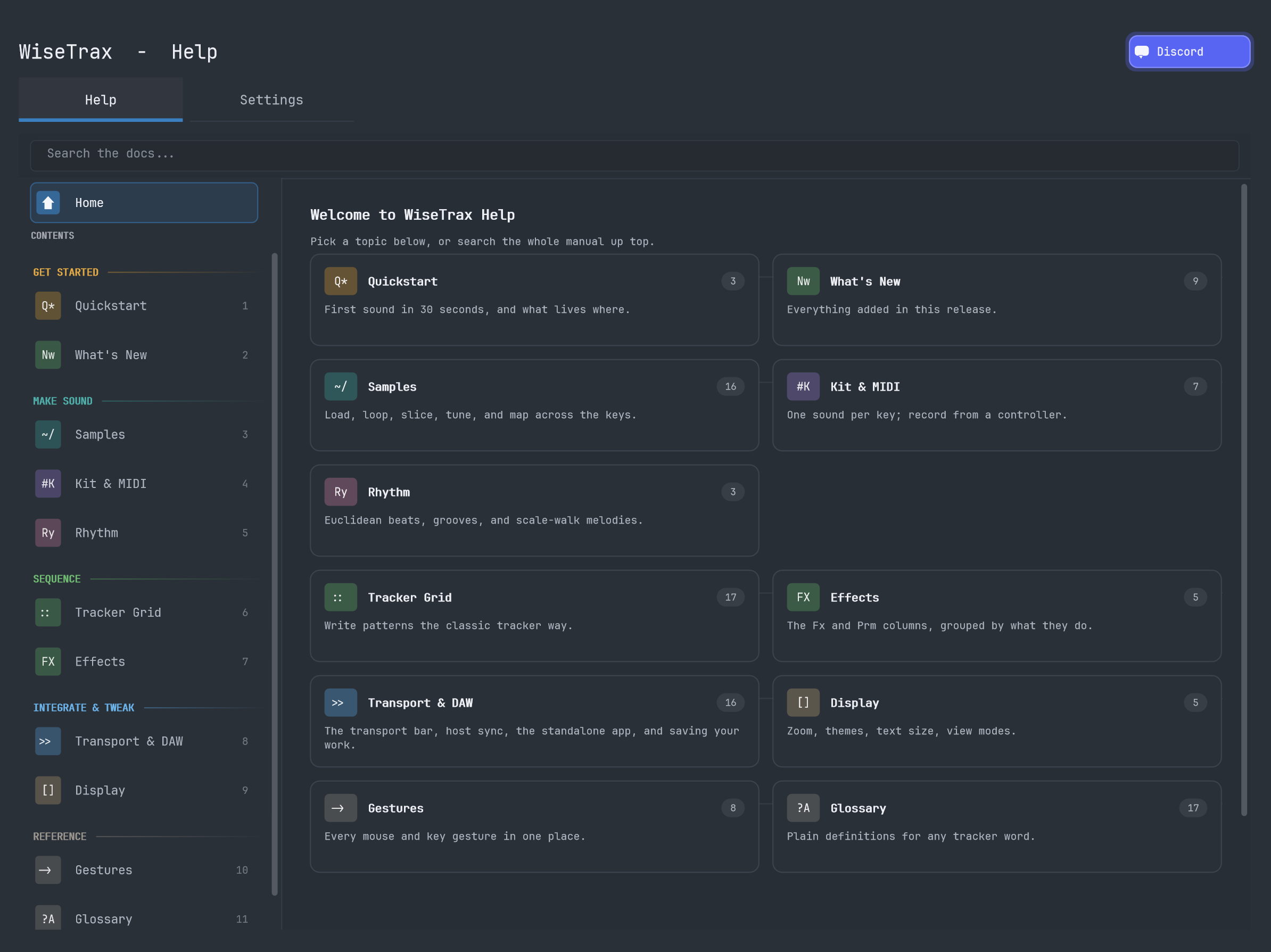Click the sidebar contents scrollbar
This screenshot has width=1271, height=952.
(274, 574)
